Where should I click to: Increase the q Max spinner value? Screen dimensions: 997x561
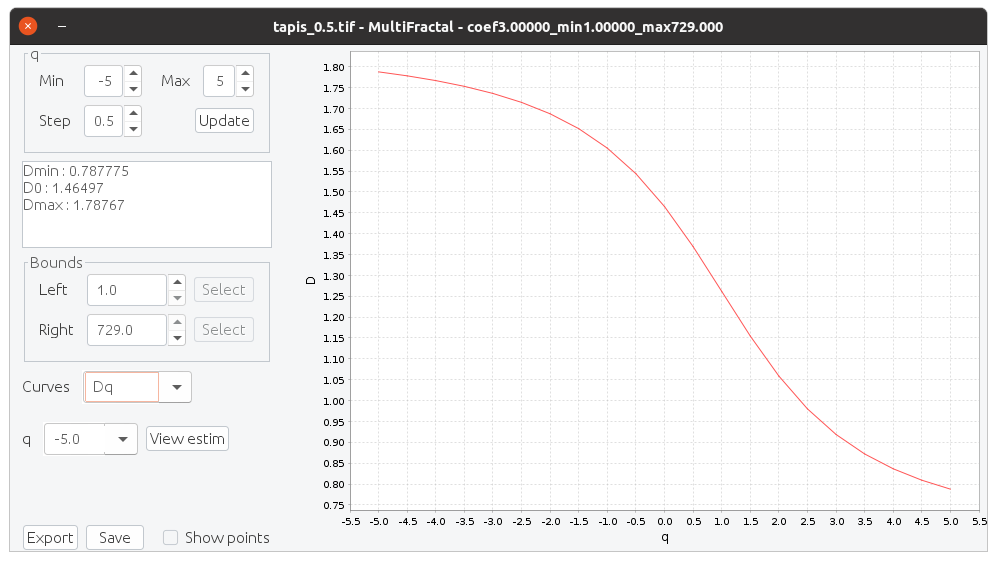click(245, 74)
